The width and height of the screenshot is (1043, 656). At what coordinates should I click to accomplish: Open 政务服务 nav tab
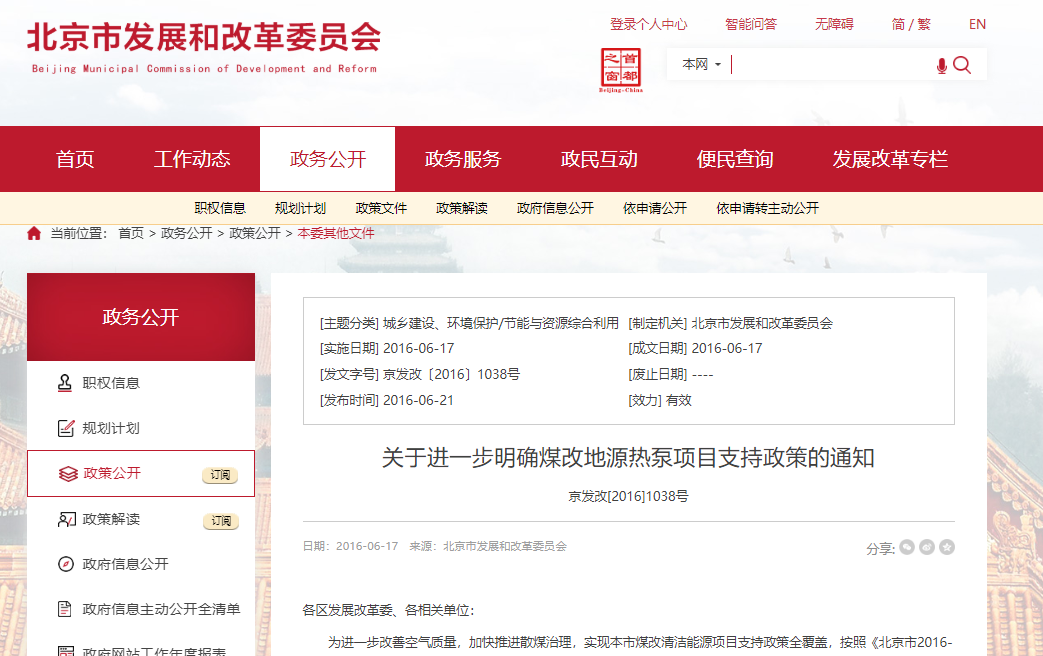point(463,159)
